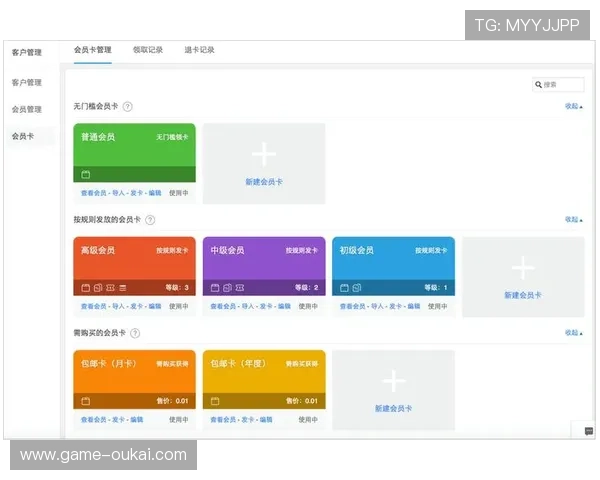The height and width of the screenshot is (480, 600).
Task: Select the purple 中级会员 card
Action: 264,266
